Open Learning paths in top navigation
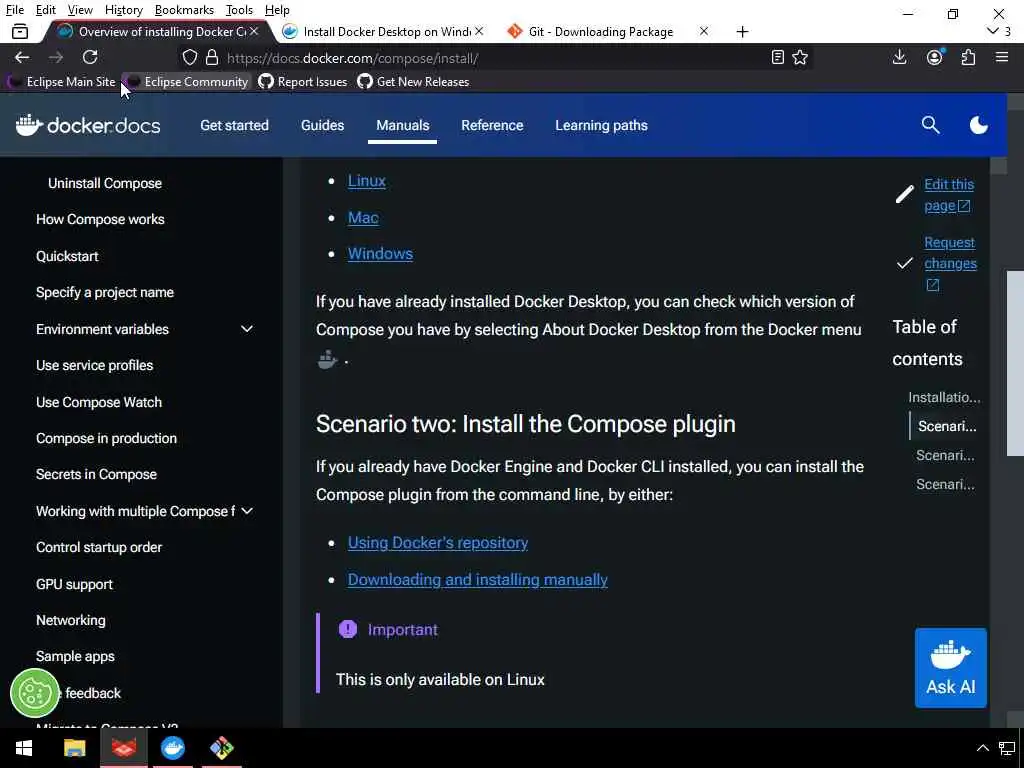The image size is (1024, 768). (x=601, y=125)
